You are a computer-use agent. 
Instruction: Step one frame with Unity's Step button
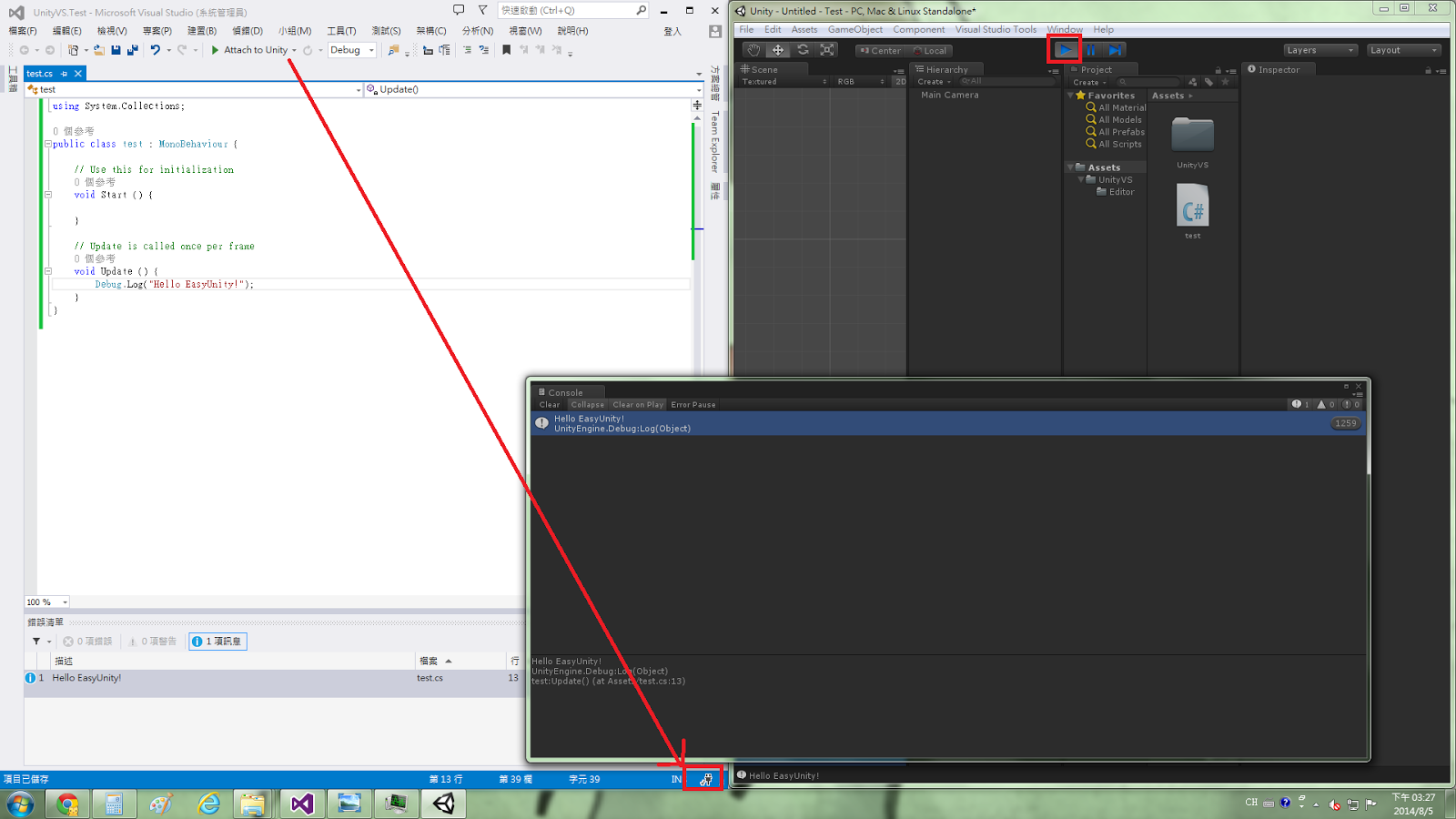[x=1115, y=50]
